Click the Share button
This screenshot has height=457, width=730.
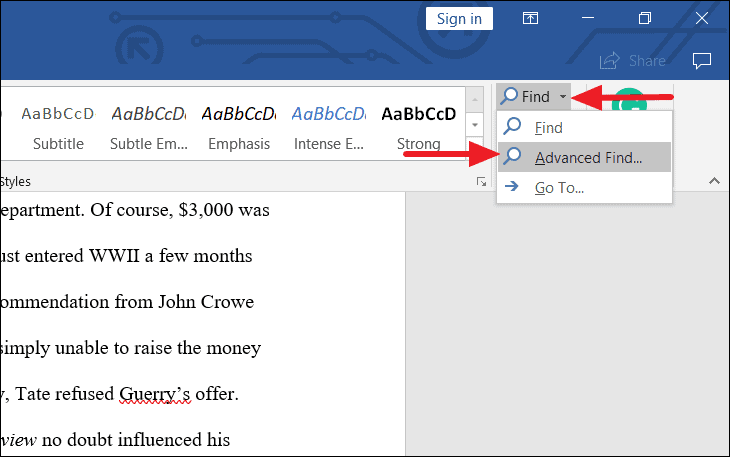633,60
